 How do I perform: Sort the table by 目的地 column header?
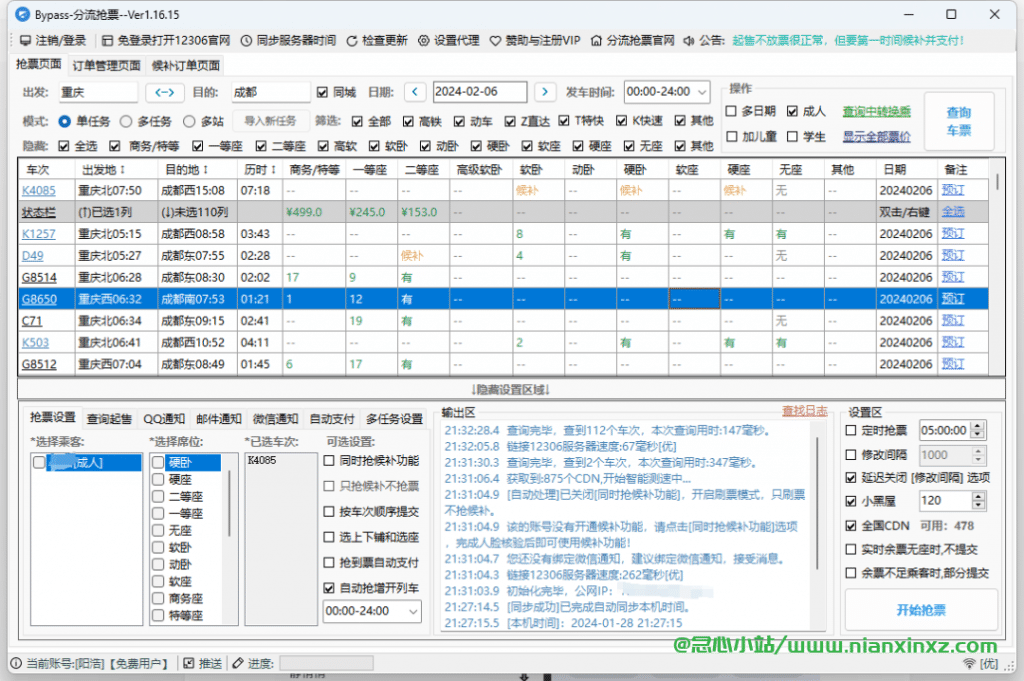point(197,170)
